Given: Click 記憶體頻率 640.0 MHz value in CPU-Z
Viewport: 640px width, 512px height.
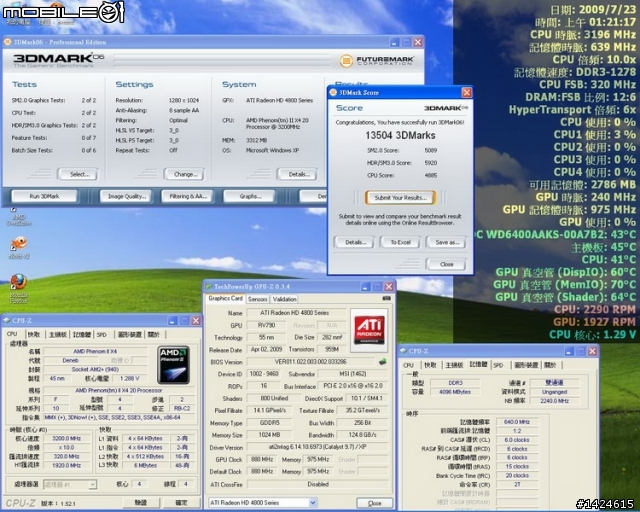Looking at the screenshot, I should click(516, 422).
